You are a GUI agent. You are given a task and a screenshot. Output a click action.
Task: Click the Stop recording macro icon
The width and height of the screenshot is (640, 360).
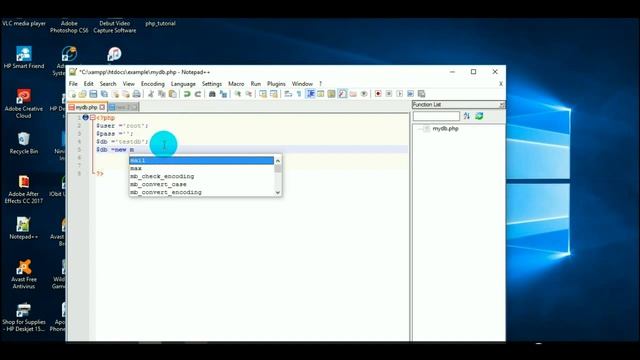[x=389, y=94]
